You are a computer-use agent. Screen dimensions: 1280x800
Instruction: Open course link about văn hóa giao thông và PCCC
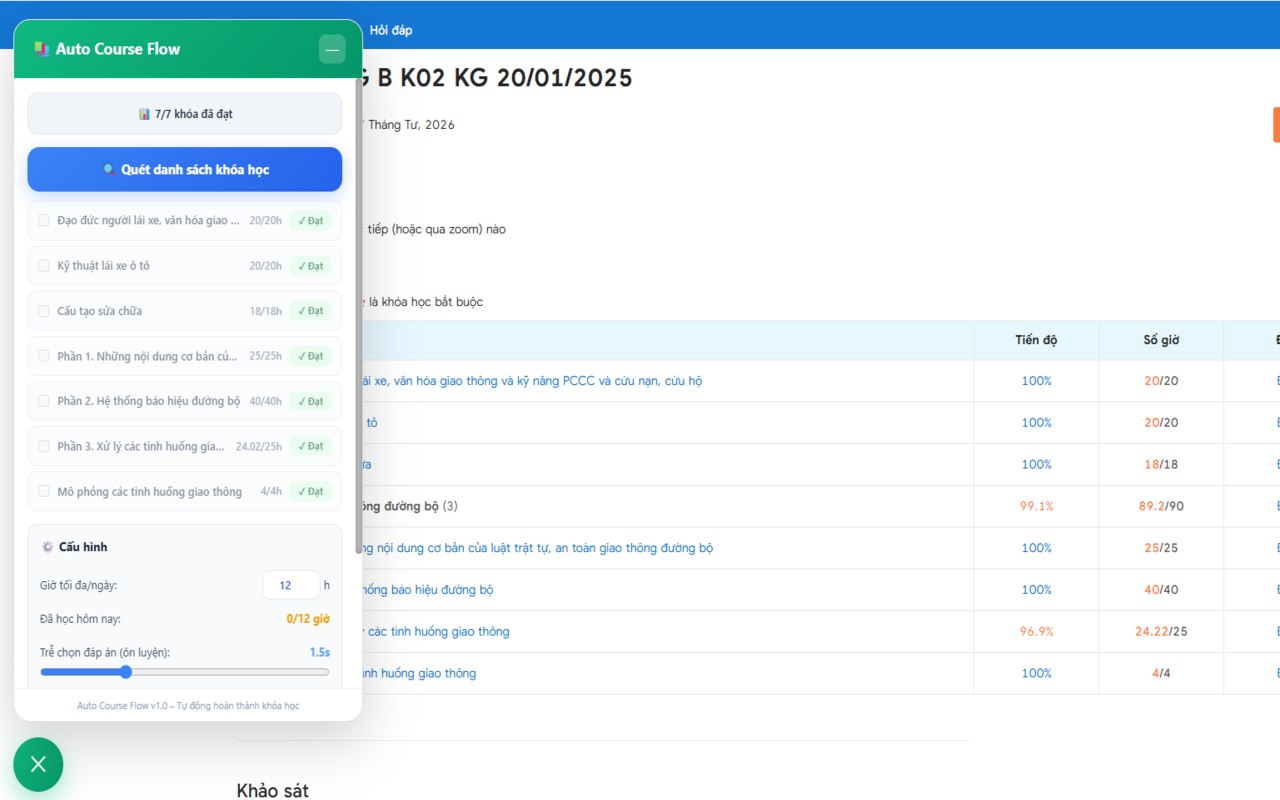click(530, 381)
